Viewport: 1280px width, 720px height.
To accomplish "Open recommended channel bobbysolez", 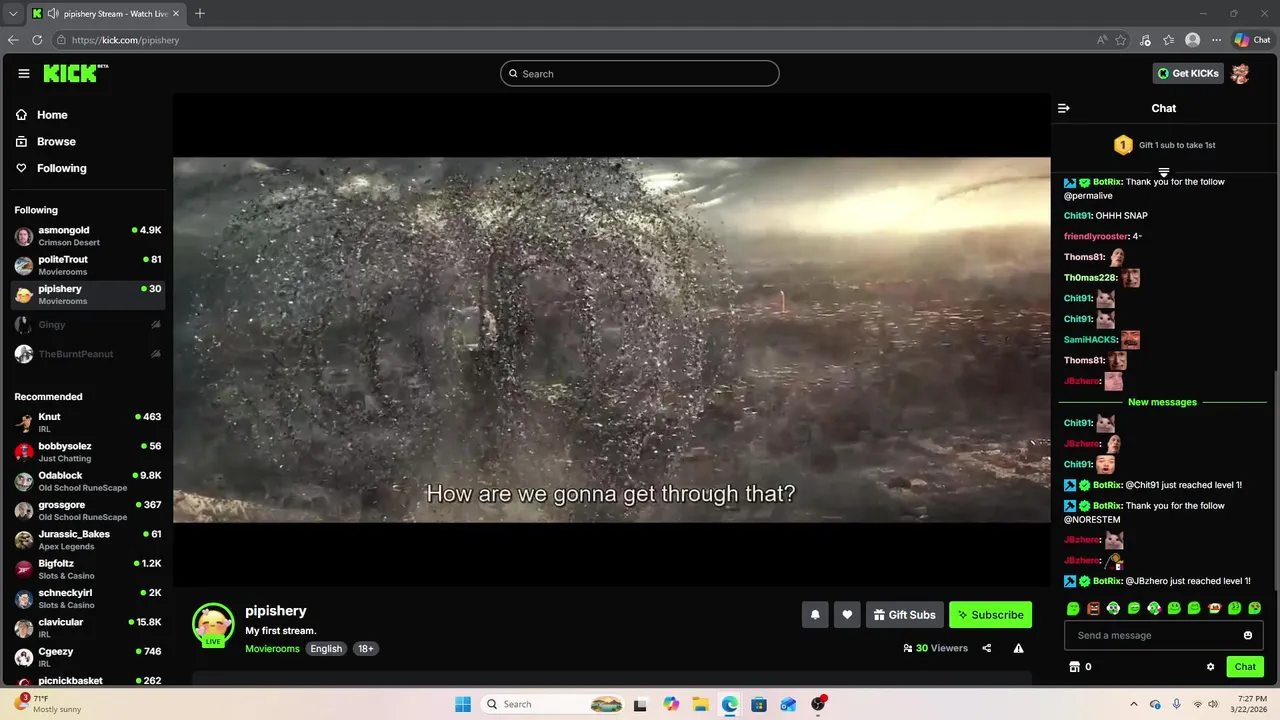I will (88, 451).
